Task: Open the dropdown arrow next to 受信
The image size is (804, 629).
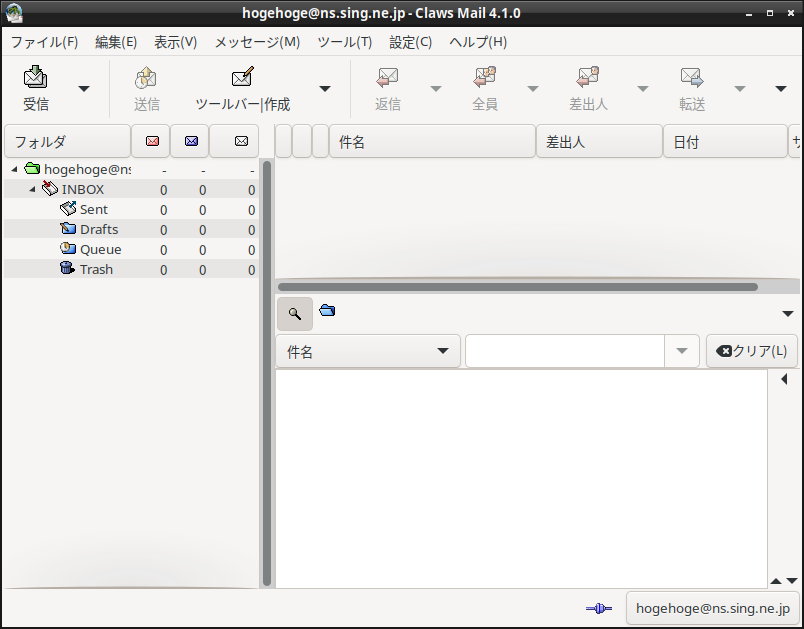Action: pos(84,89)
